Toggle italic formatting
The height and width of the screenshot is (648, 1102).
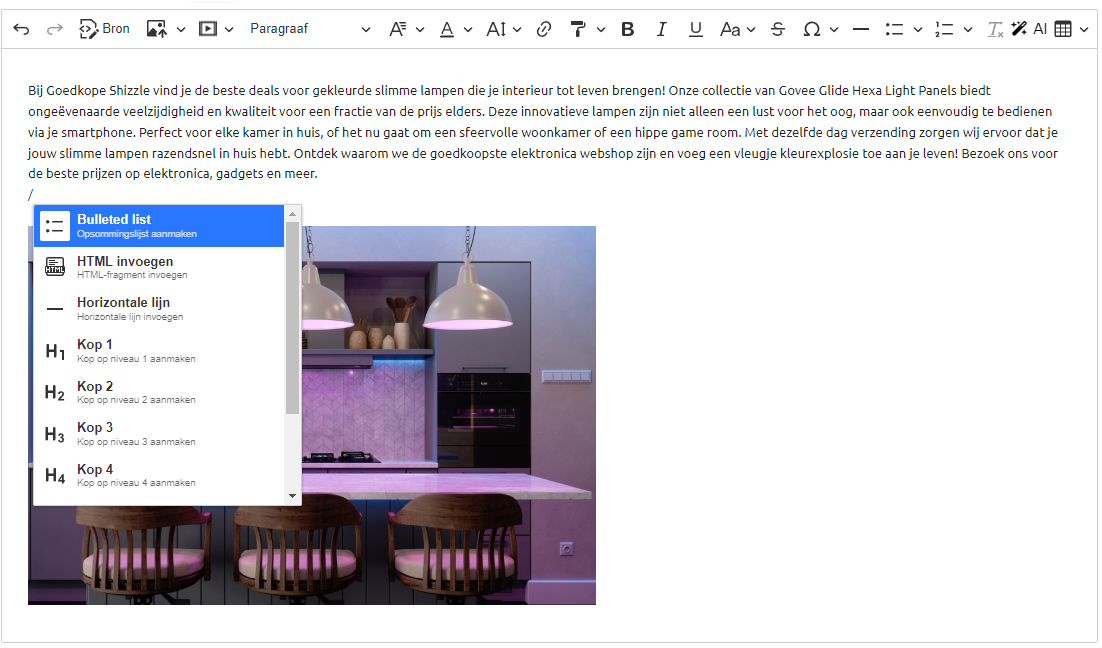(661, 29)
